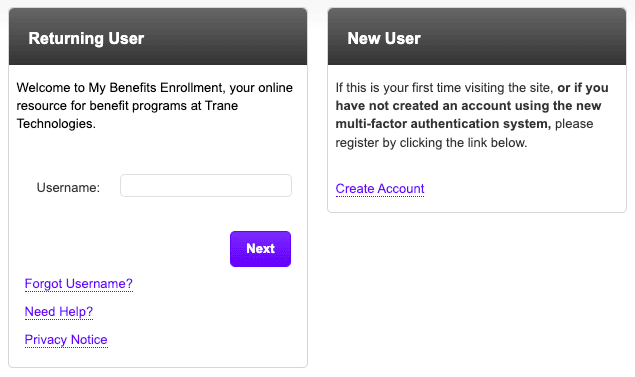Click the Returning User panel header
Screen dimensions: 635x377
158,37
